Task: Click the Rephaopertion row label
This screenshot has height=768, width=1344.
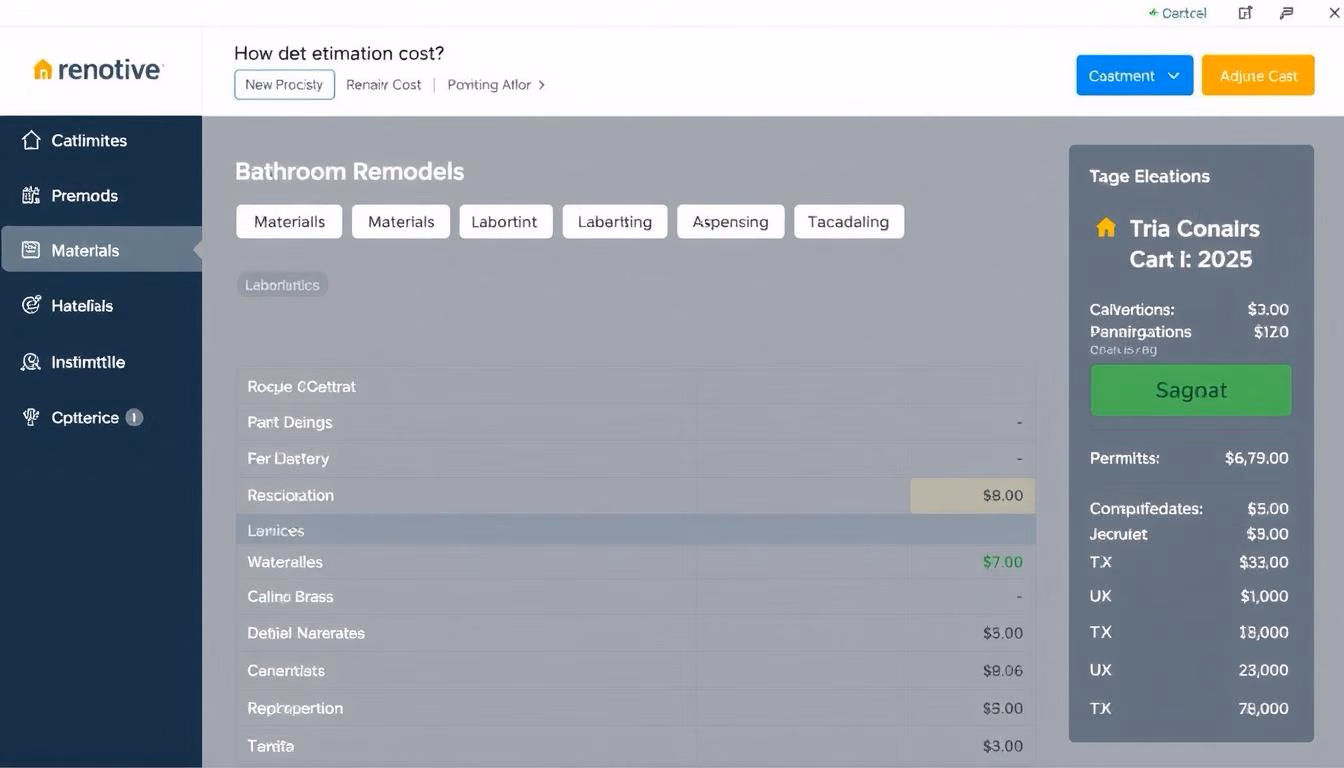Action: (x=295, y=708)
